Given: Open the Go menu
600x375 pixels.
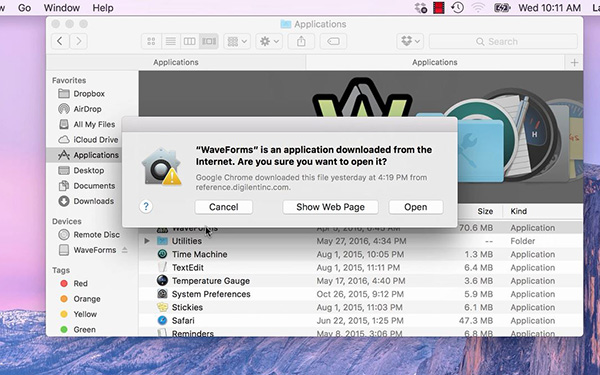Looking at the screenshot, I should tap(24, 8).
